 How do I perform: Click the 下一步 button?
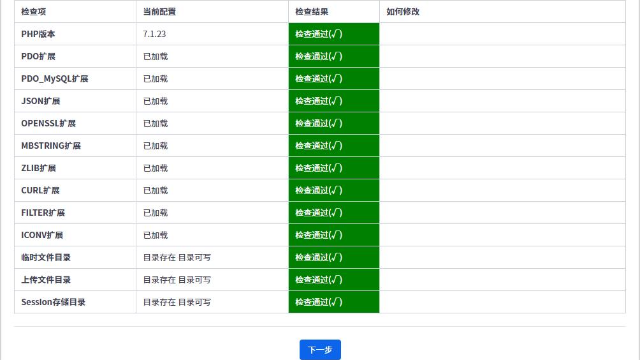320,350
